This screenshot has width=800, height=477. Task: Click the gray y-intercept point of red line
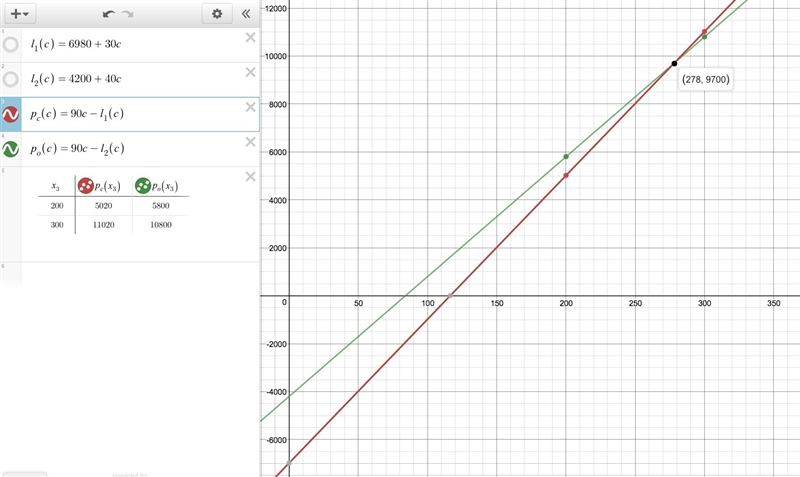(x=289, y=463)
